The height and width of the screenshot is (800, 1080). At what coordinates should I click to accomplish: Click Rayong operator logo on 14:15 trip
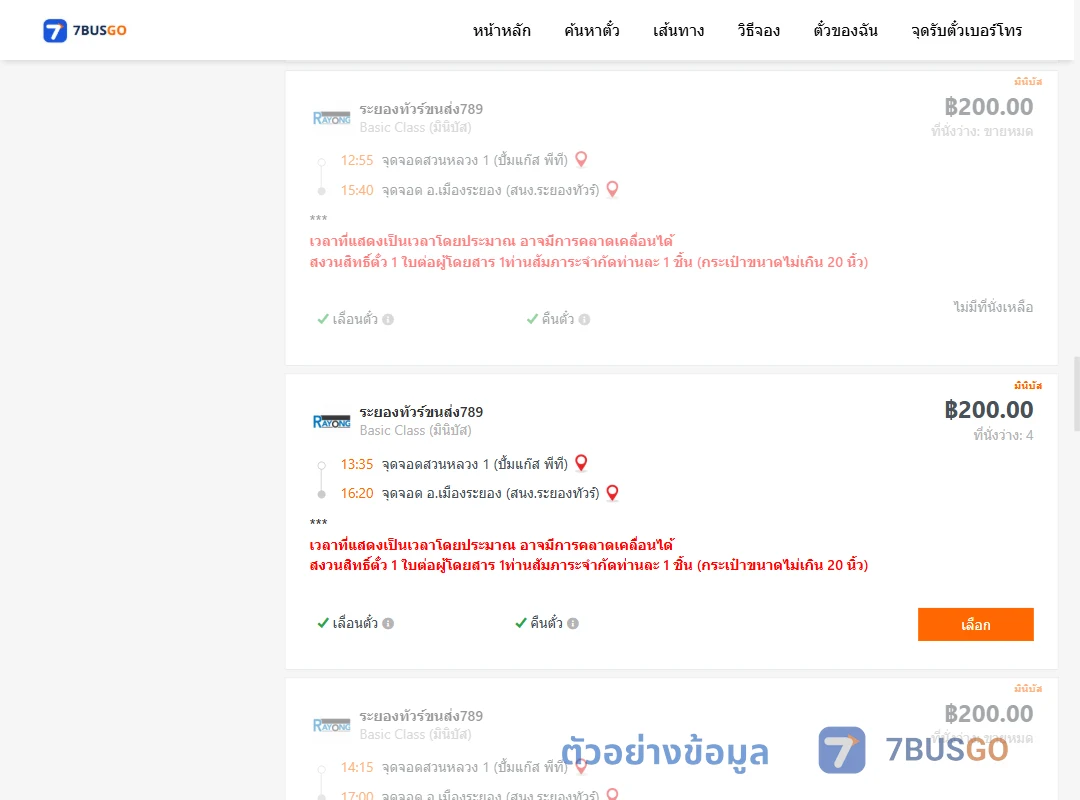coord(331,725)
